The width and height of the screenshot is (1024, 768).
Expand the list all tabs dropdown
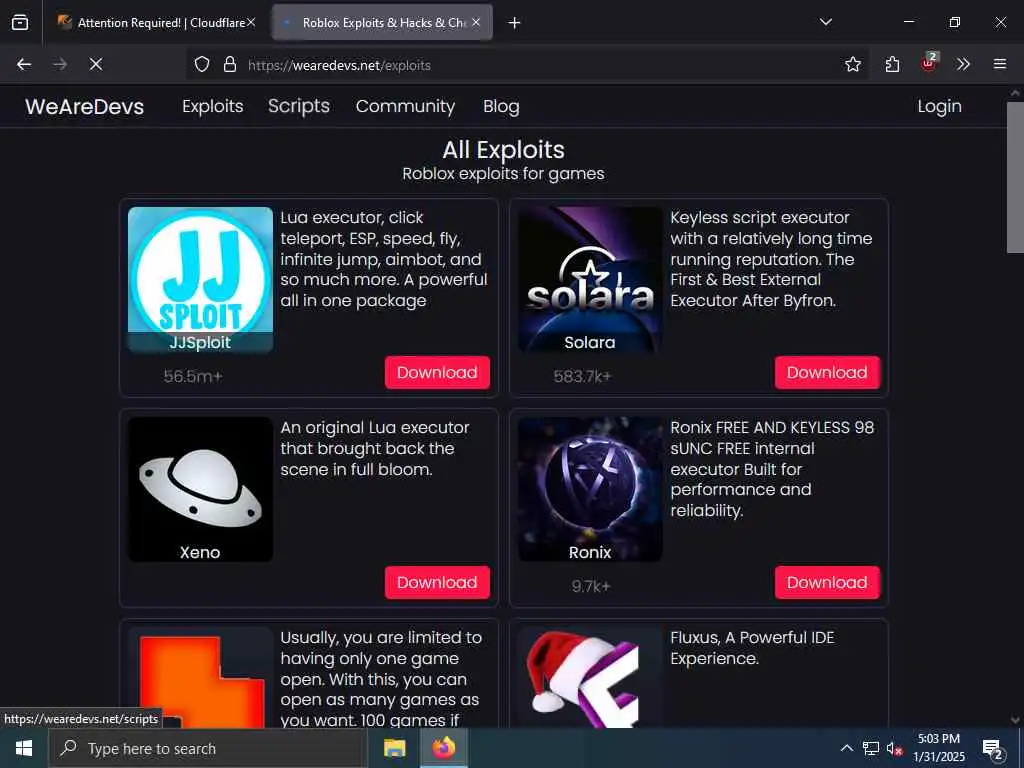coord(826,22)
